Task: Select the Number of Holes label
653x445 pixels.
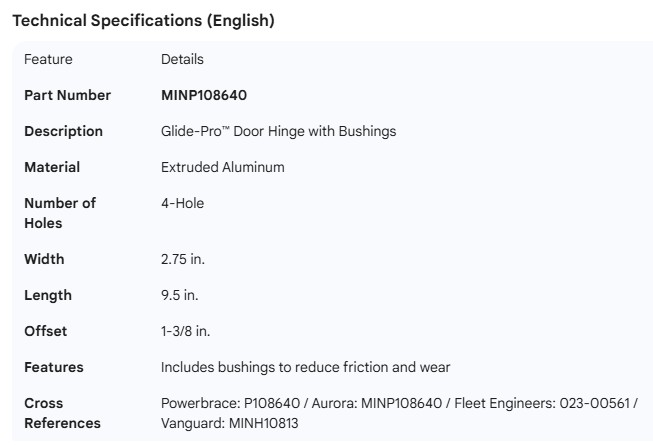Action: tap(60, 213)
